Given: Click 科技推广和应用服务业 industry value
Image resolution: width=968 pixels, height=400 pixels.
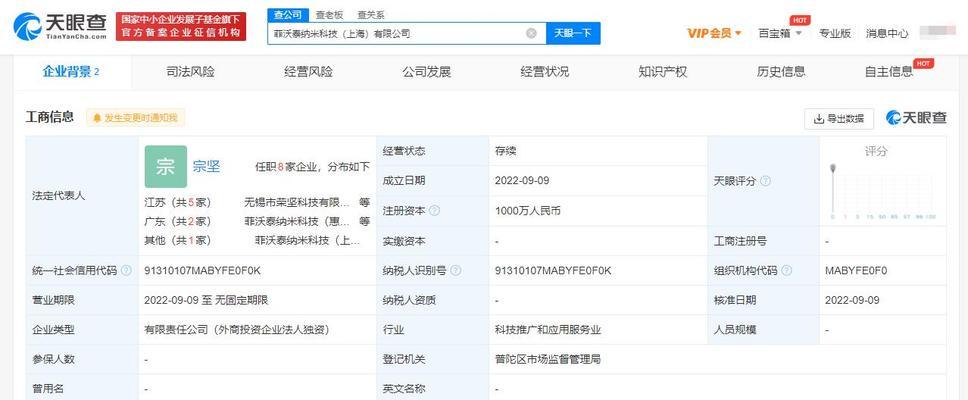Looking at the screenshot, I should click(548, 330).
